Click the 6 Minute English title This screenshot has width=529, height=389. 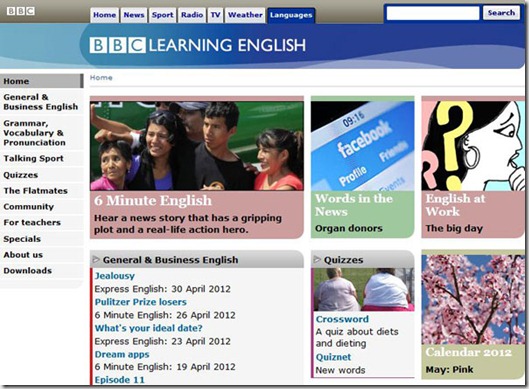[153, 201]
